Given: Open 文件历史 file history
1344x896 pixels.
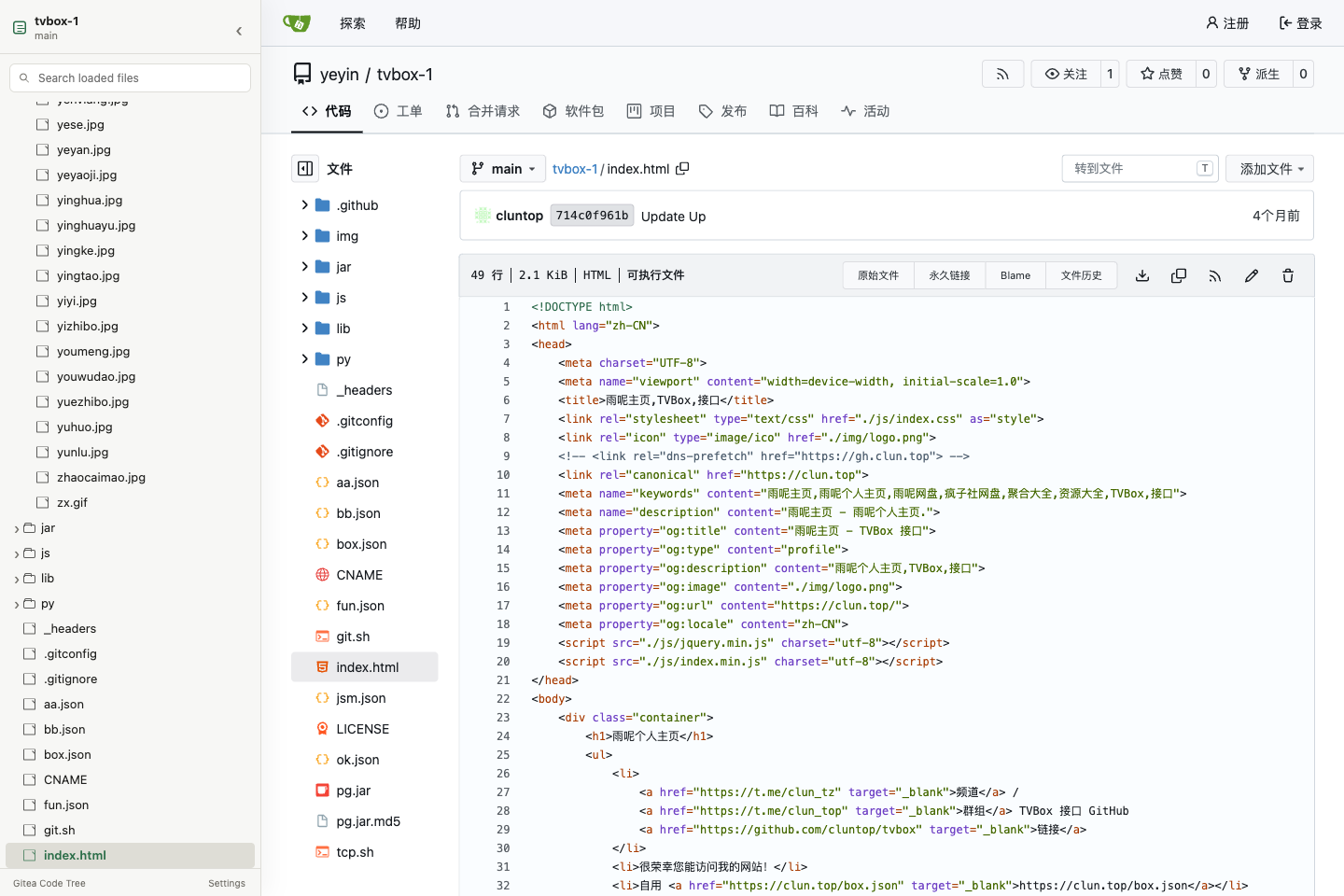Looking at the screenshot, I should 1082,275.
